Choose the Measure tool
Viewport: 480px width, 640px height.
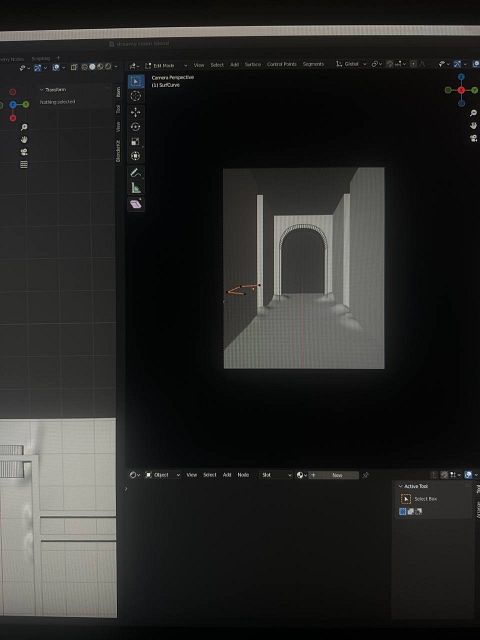[x=136, y=188]
